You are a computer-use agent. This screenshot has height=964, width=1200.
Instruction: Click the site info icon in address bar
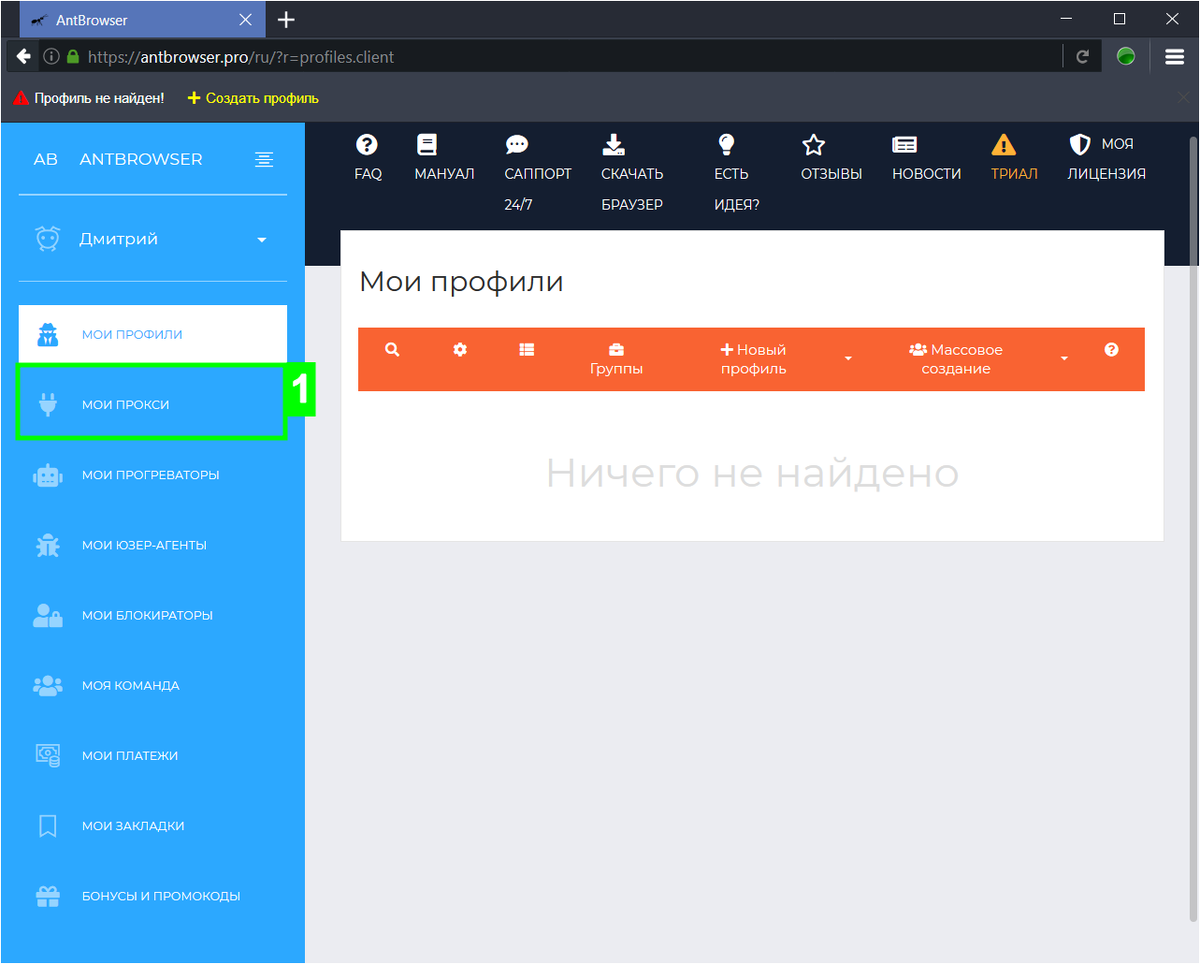tap(51, 57)
